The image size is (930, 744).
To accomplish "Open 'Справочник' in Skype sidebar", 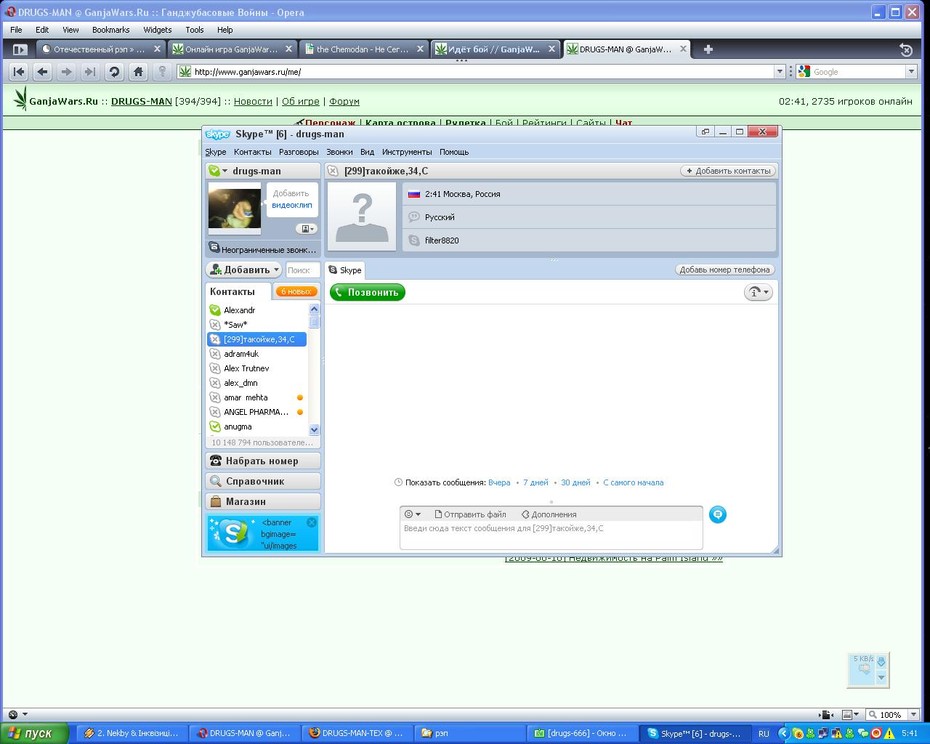I will (x=263, y=481).
